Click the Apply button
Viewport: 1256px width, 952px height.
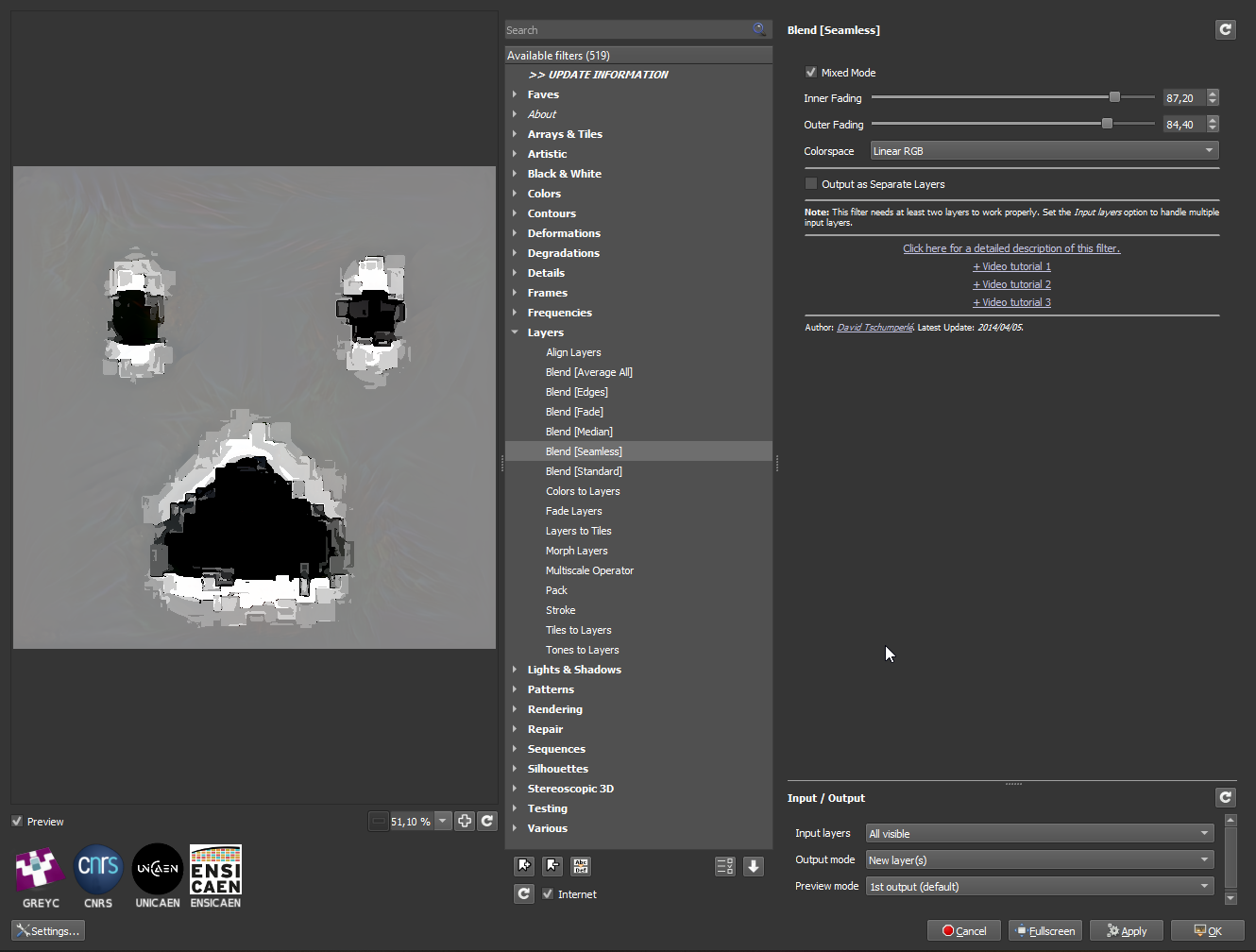click(1127, 930)
